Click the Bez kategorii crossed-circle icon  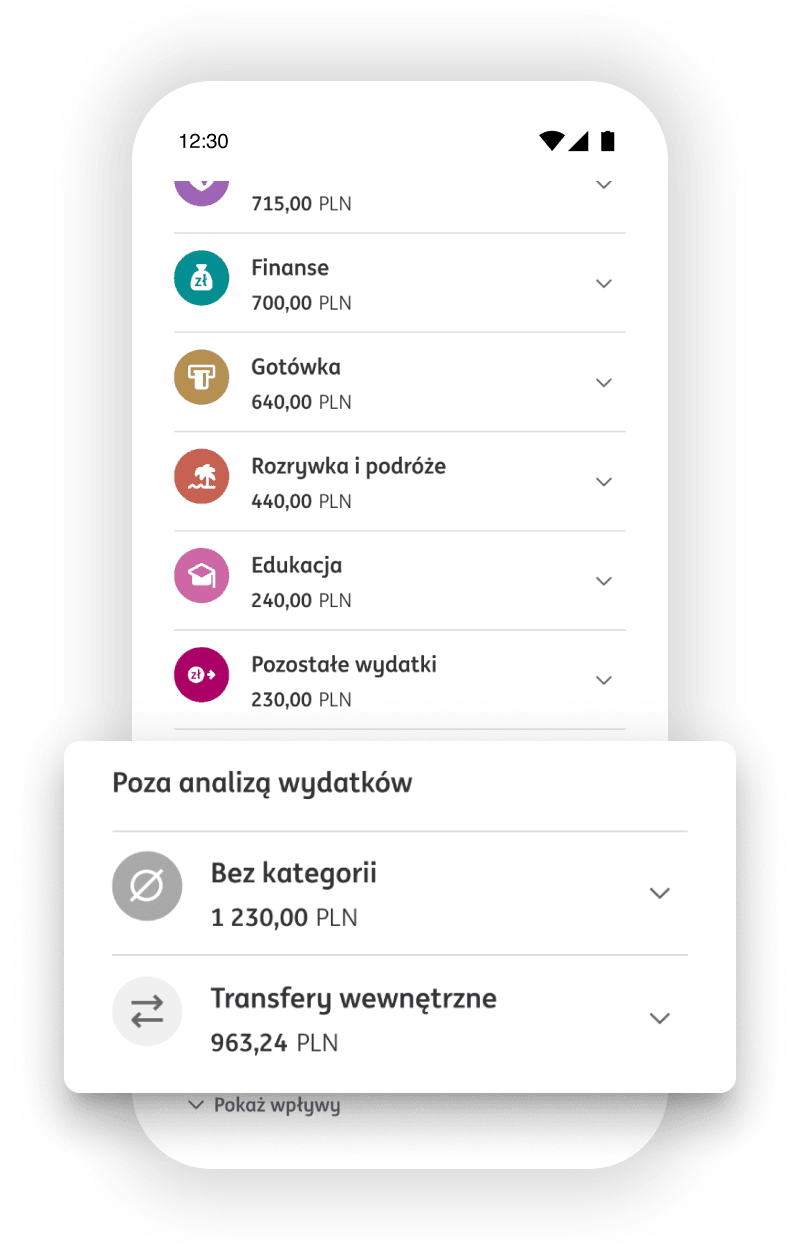coord(147,886)
